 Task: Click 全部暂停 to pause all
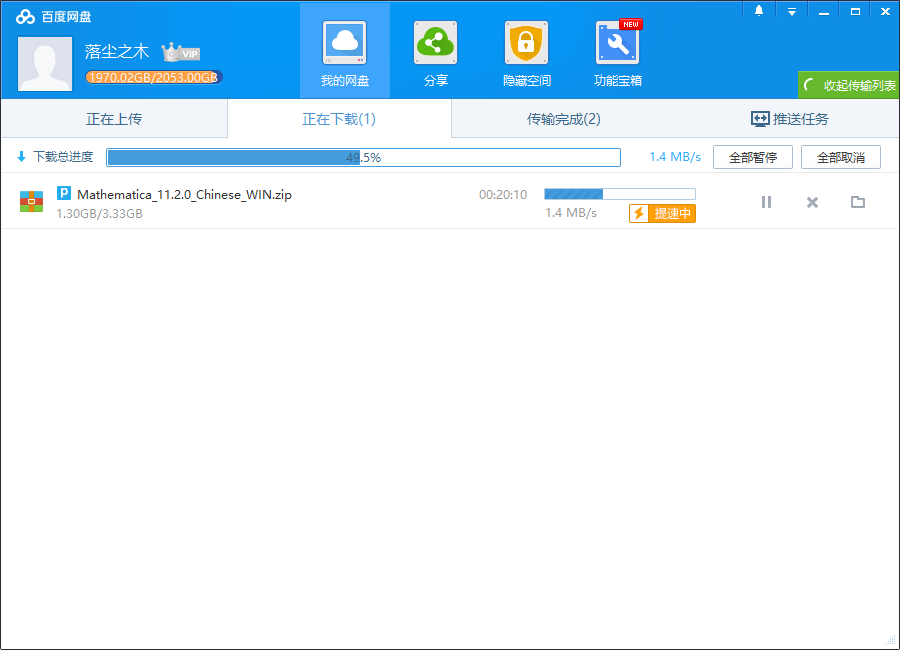(x=752, y=157)
